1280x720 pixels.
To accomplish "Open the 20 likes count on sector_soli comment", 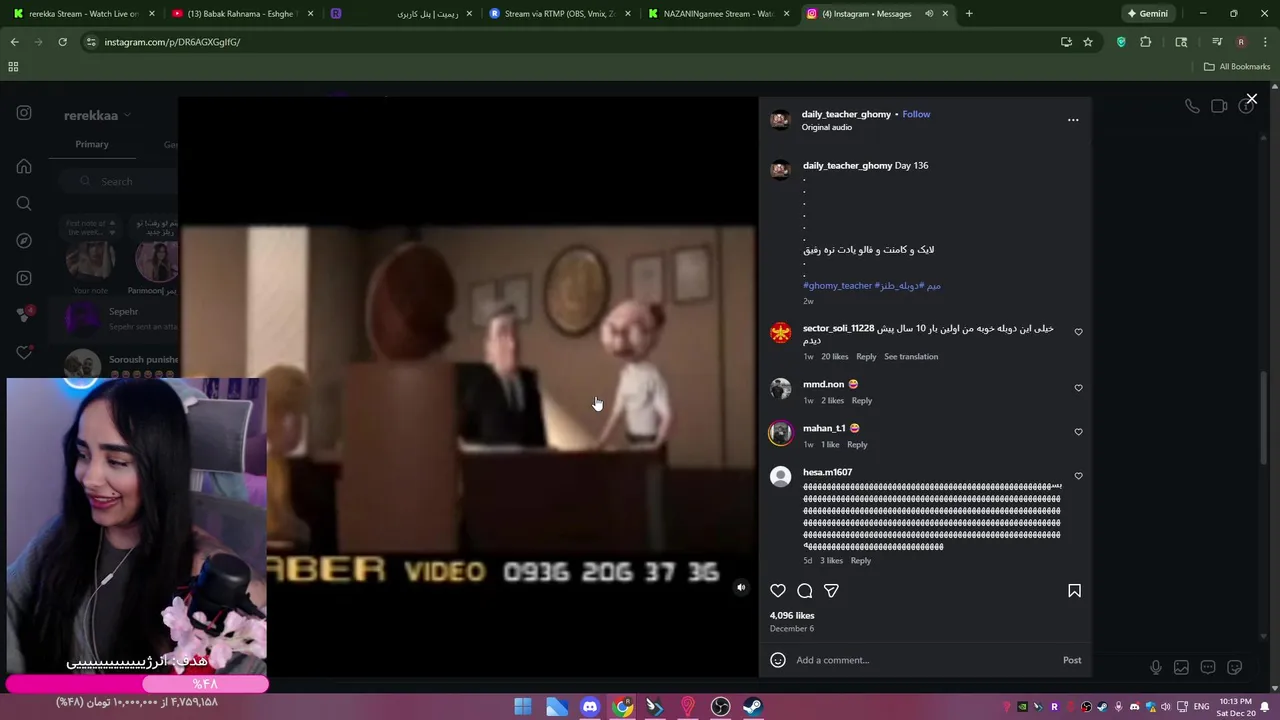I will tap(835, 356).
